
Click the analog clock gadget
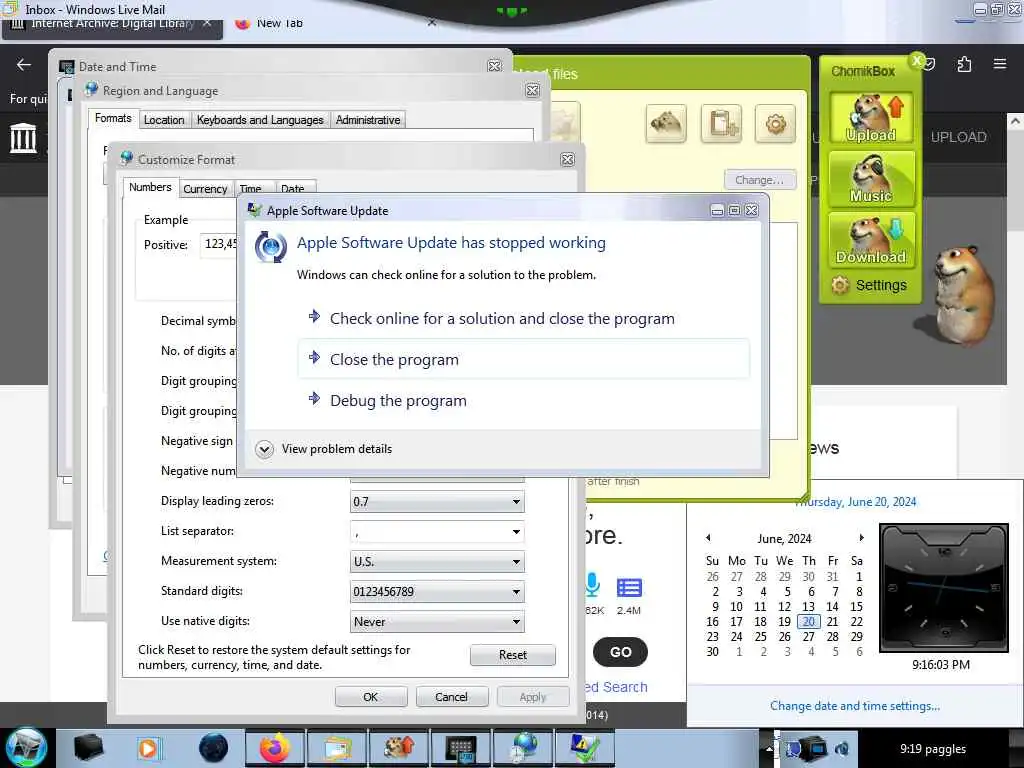[x=944, y=588]
